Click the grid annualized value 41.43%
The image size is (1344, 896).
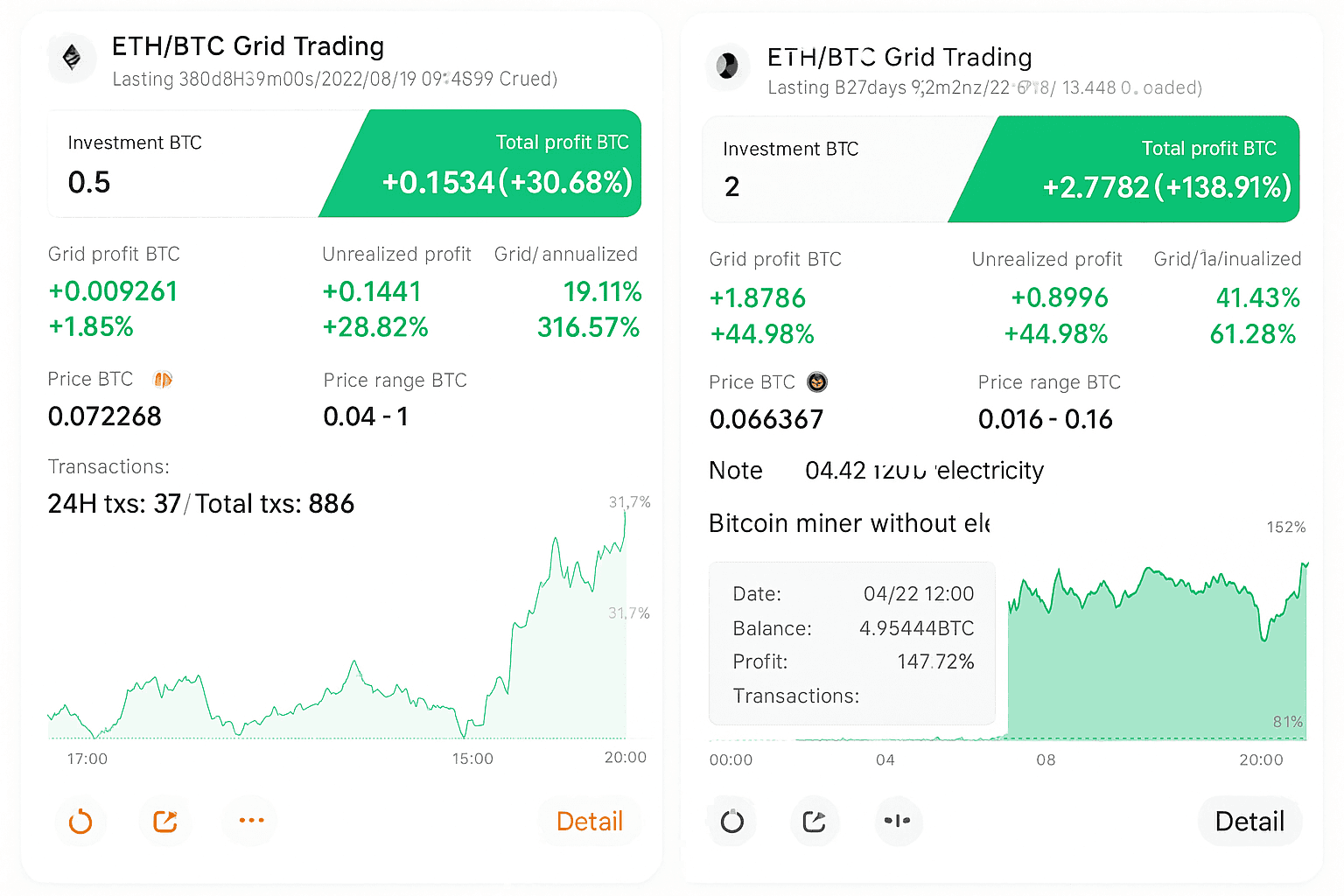coord(1258,297)
